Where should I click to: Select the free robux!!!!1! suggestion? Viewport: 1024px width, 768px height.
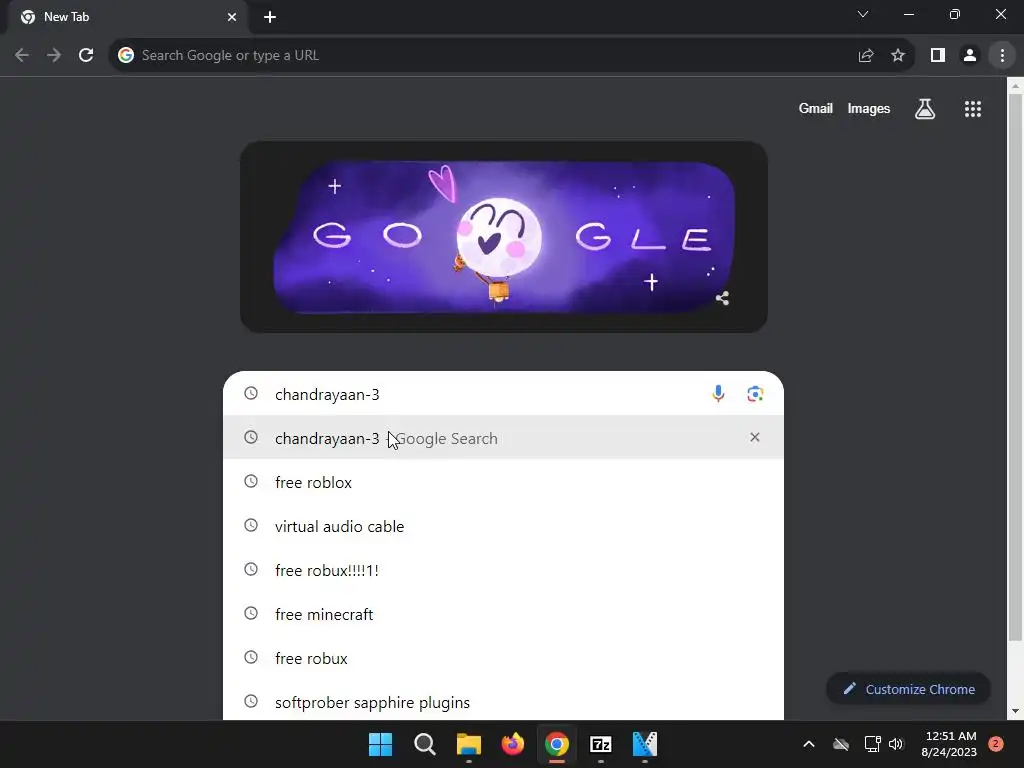(503, 570)
